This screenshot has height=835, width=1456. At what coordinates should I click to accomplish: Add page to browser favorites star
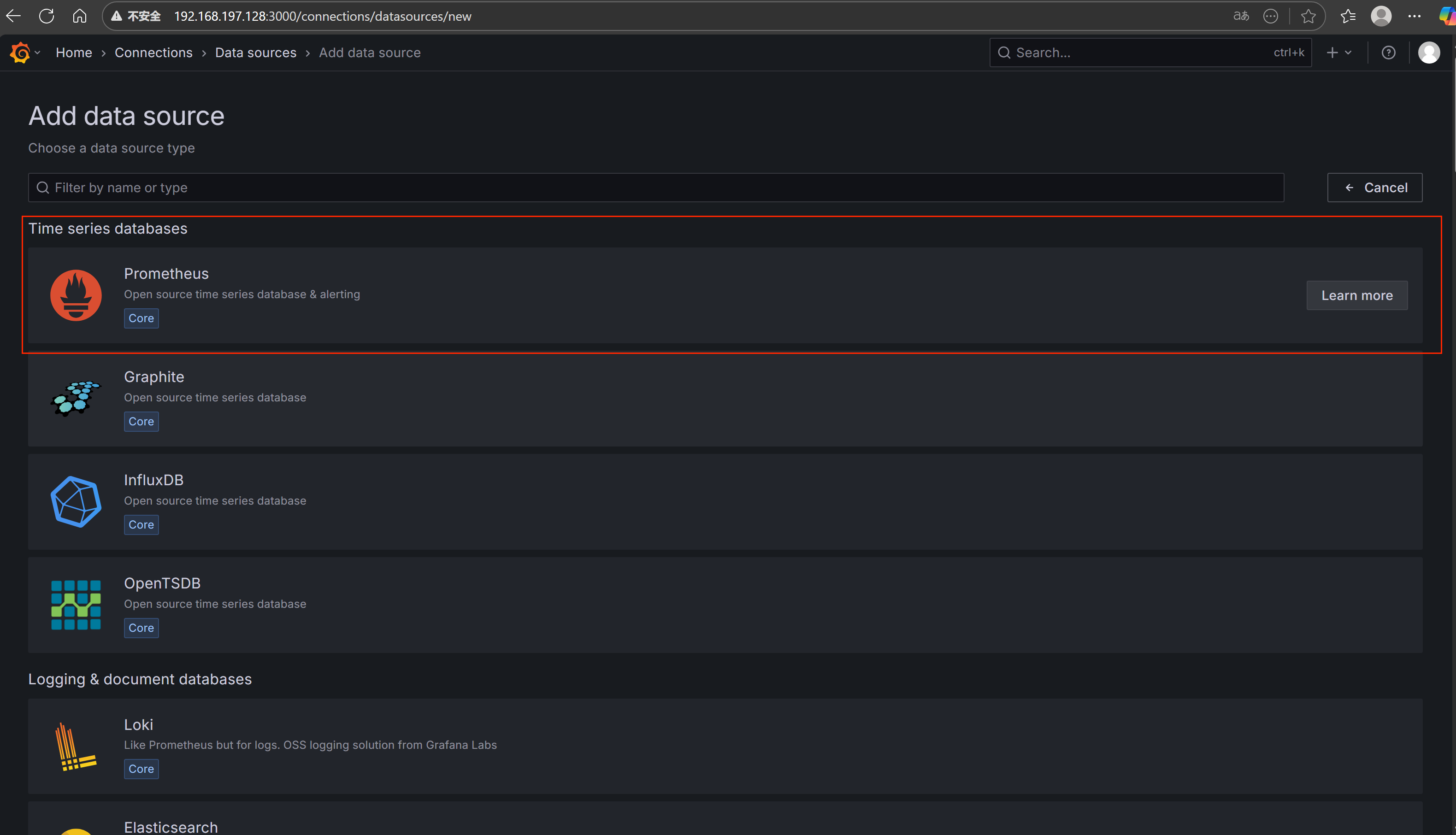[x=1308, y=16]
